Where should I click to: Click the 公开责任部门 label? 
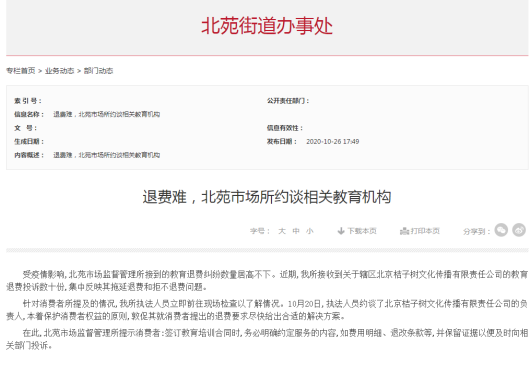(x=288, y=101)
